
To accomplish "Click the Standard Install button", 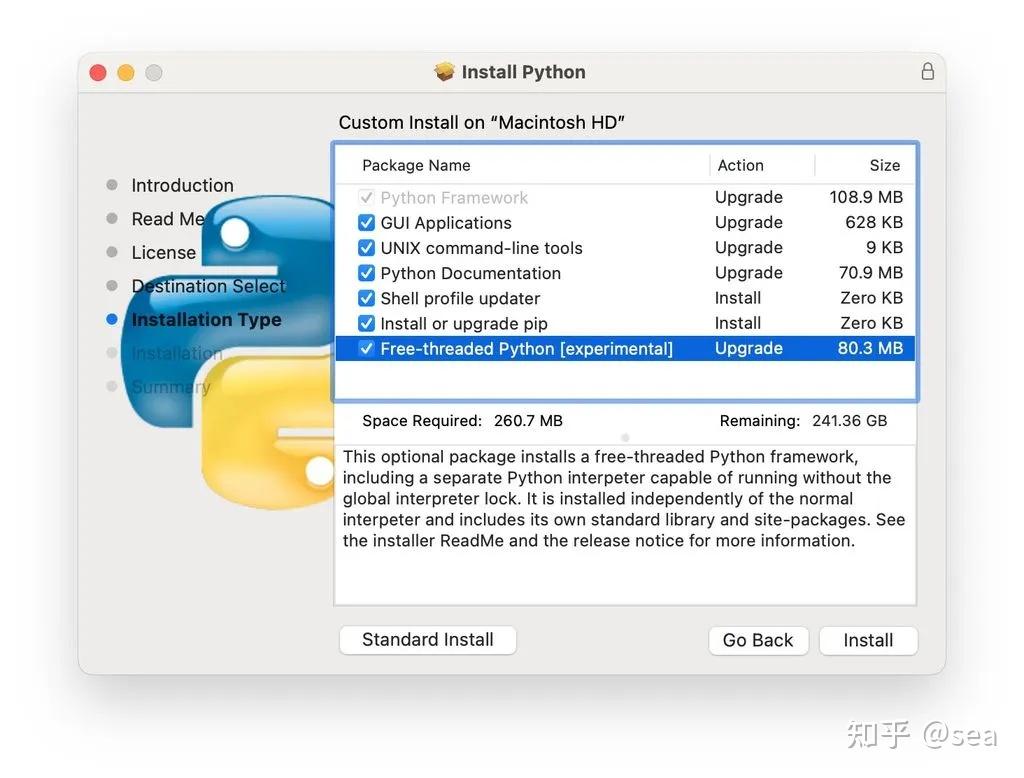I will [x=427, y=640].
